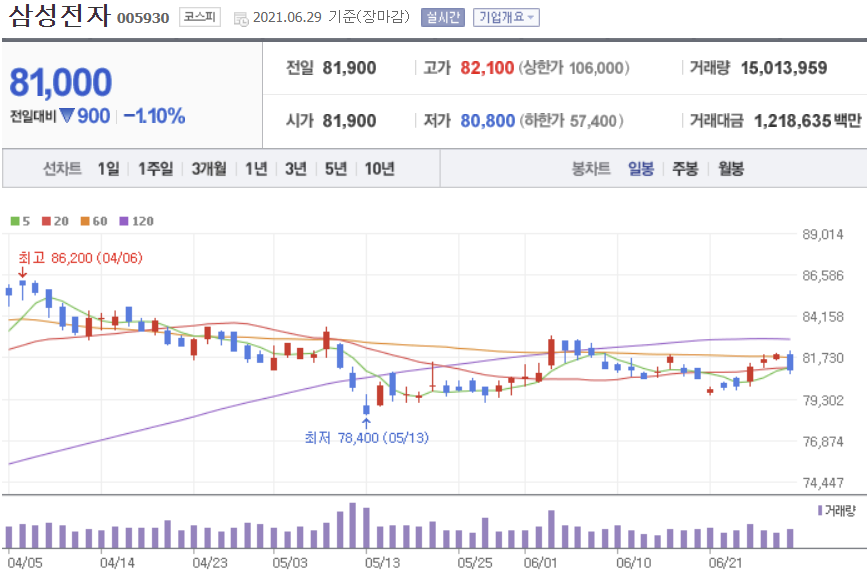Click the 거래대금 value 1,218,635
Viewport: 867px width, 577px height.
click(793, 120)
